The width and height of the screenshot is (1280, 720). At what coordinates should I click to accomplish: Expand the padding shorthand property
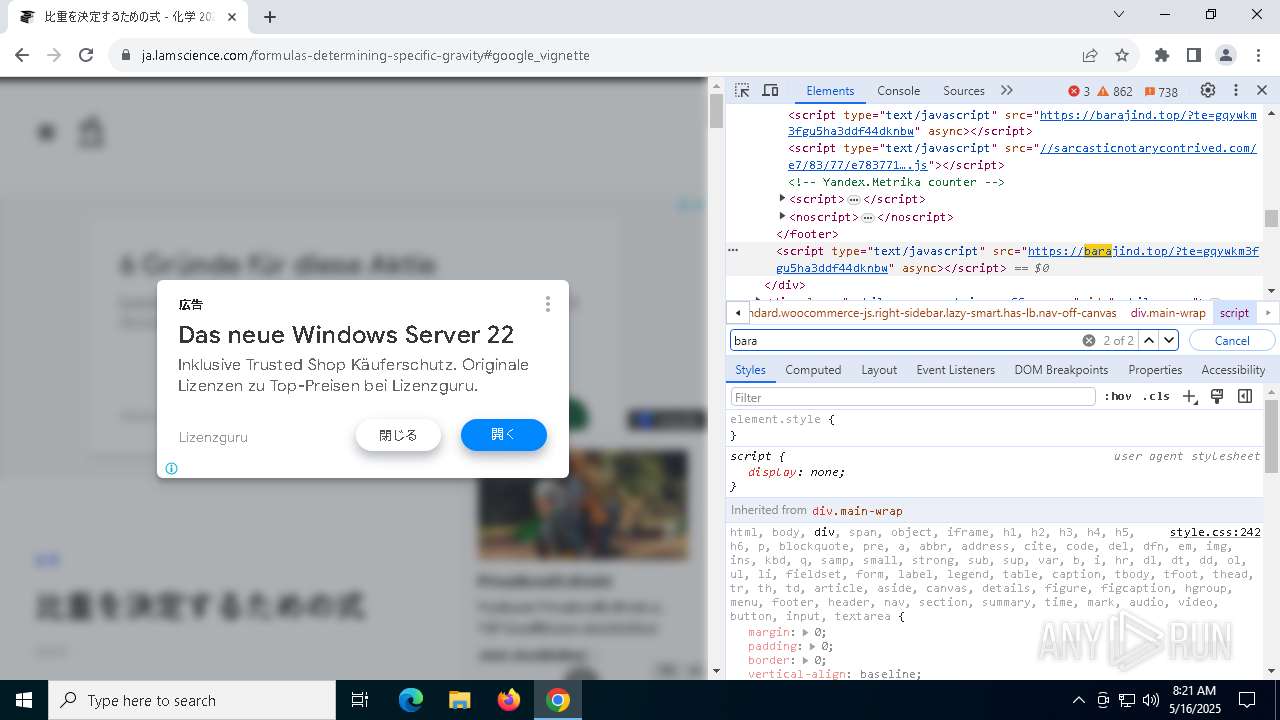(813, 647)
